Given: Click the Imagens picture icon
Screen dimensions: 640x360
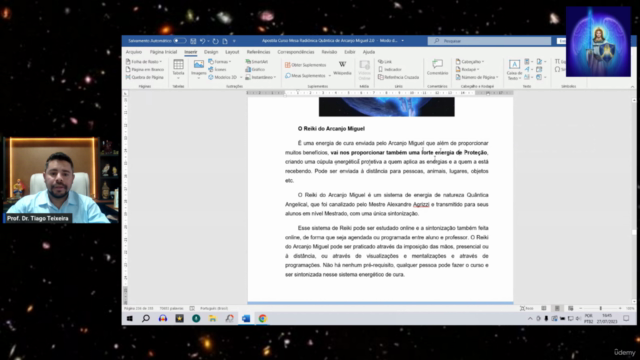Looking at the screenshot, I should (199, 68).
